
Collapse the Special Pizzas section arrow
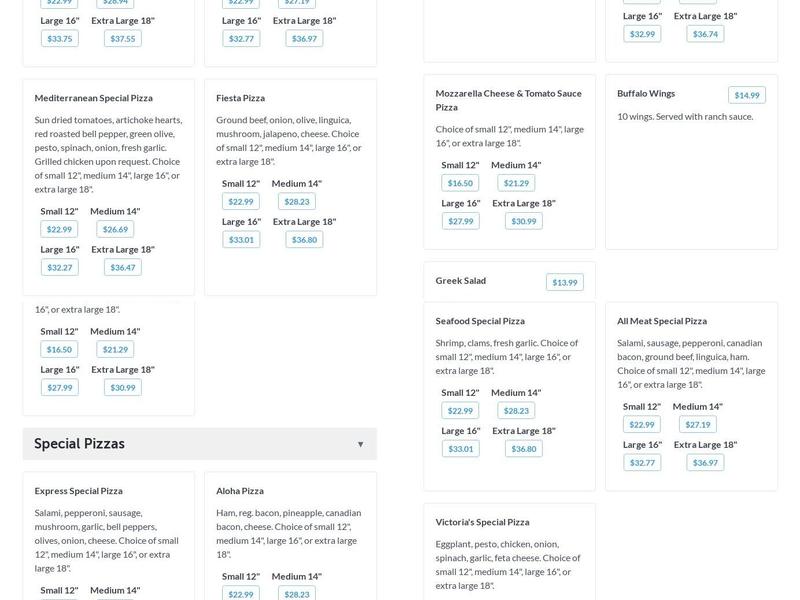[361, 444]
